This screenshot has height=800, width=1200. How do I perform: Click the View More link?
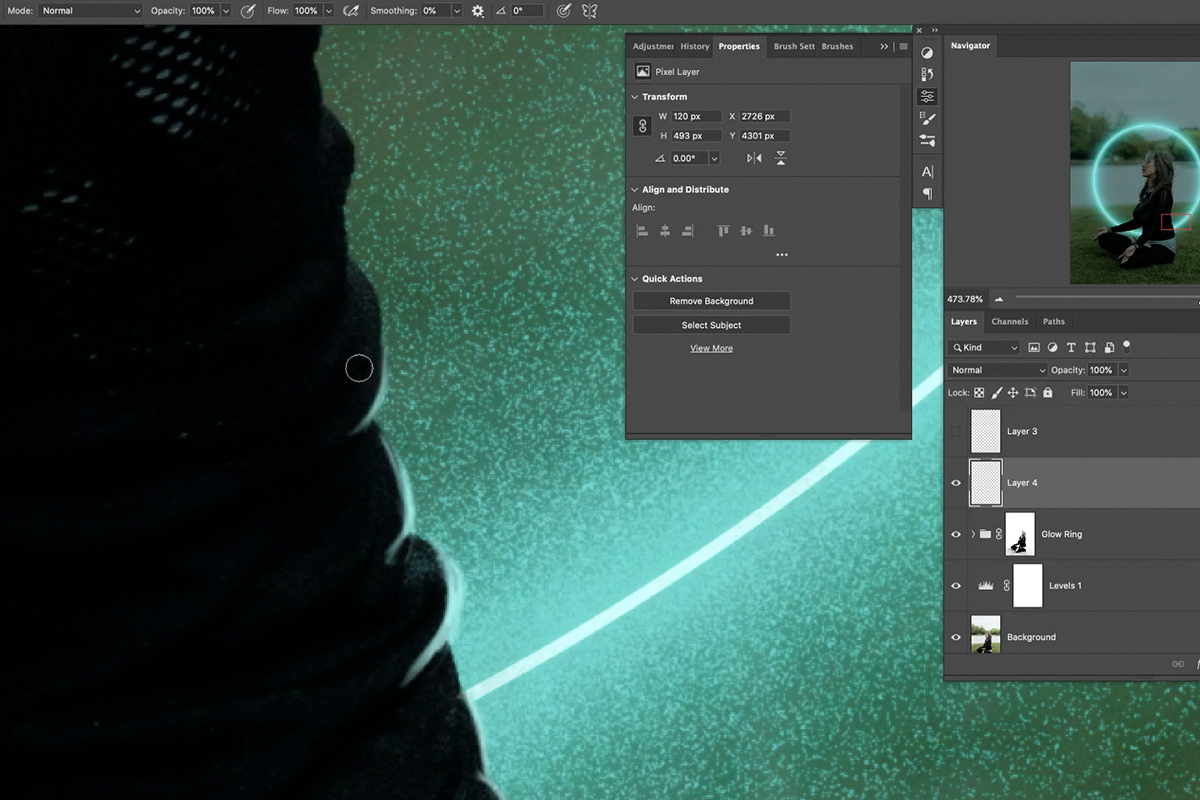pyautogui.click(x=711, y=347)
